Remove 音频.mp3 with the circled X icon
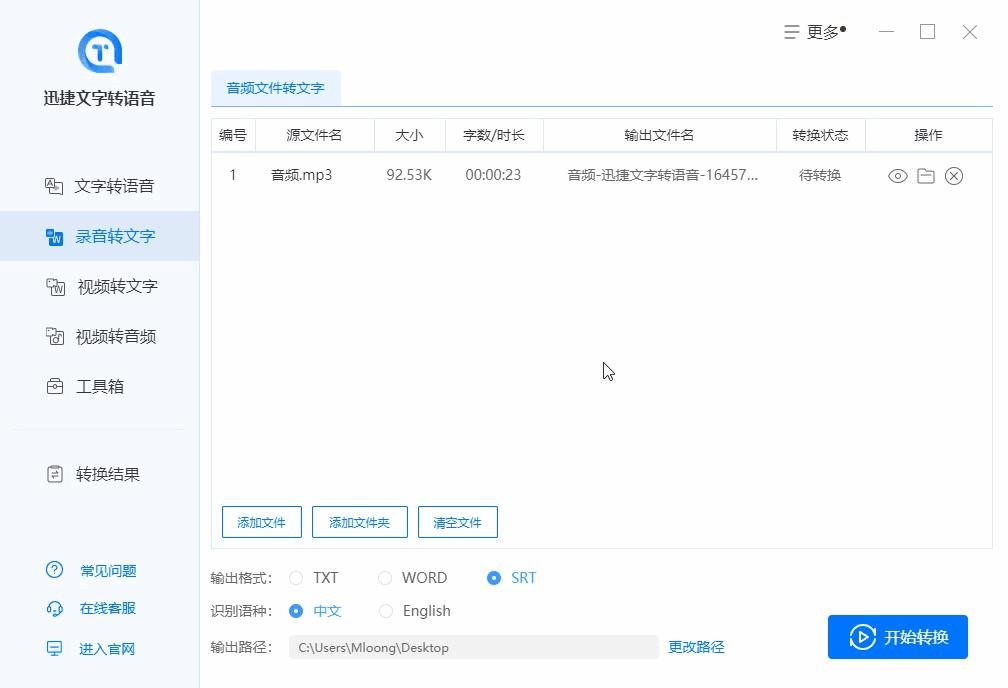Viewport: 1008px width, 688px height. click(x=954, y=176)
